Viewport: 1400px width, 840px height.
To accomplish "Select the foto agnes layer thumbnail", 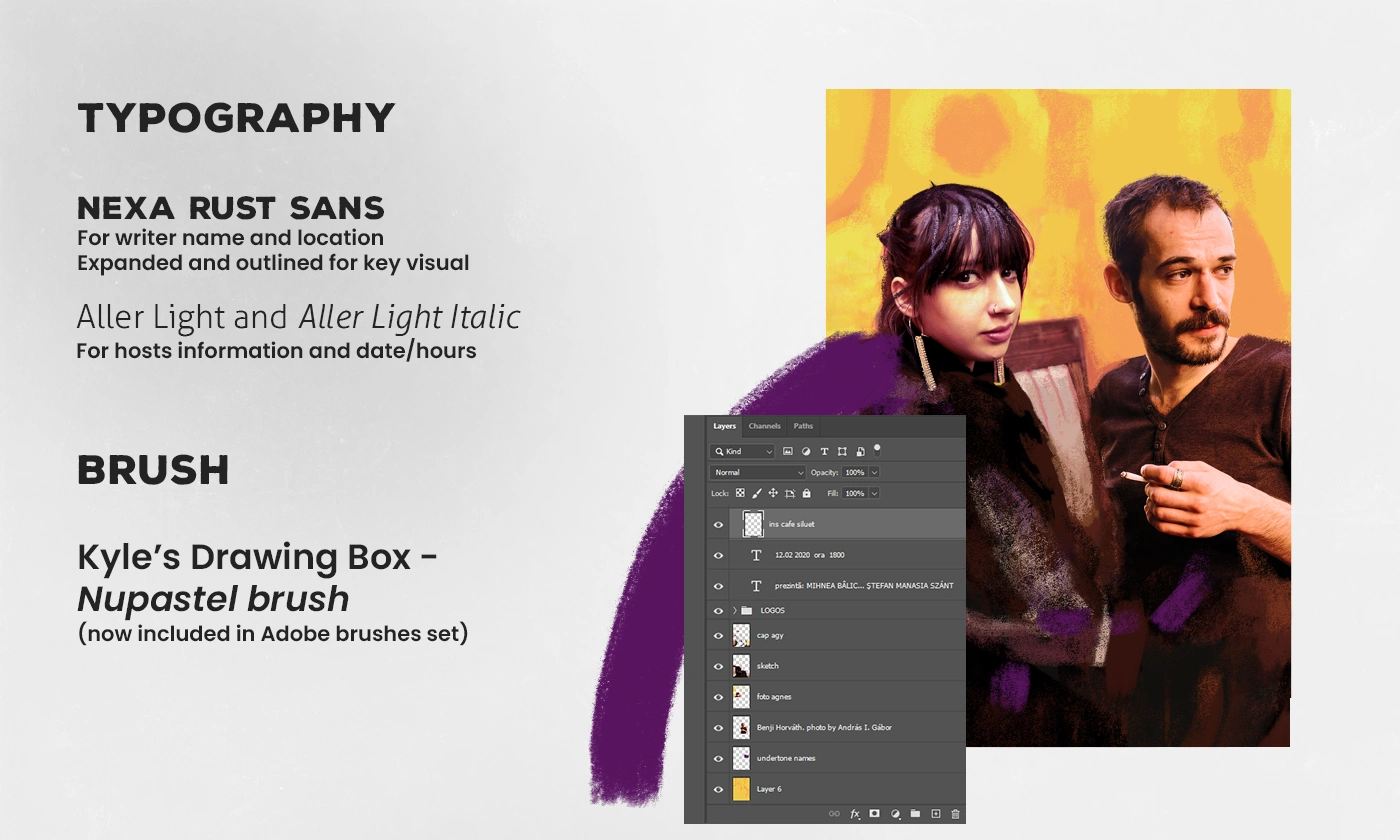I will (741, 697).
